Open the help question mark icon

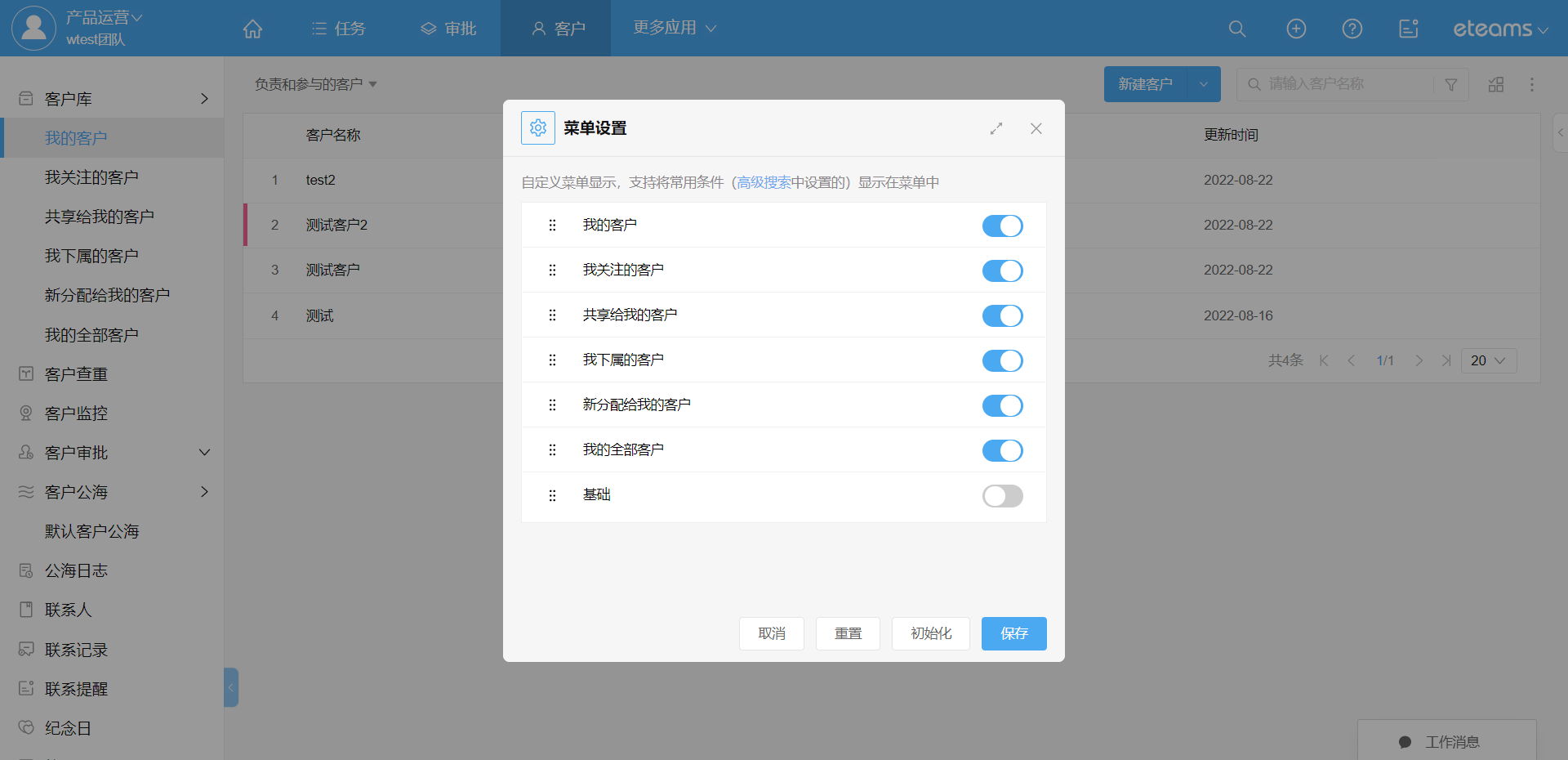[x=1352, y=29]
